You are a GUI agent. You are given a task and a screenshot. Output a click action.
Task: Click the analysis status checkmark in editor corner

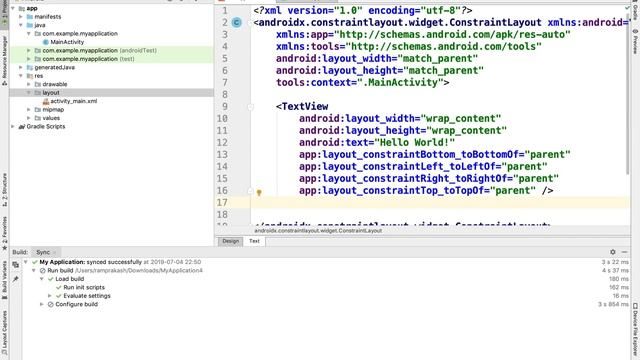point(627,8)
